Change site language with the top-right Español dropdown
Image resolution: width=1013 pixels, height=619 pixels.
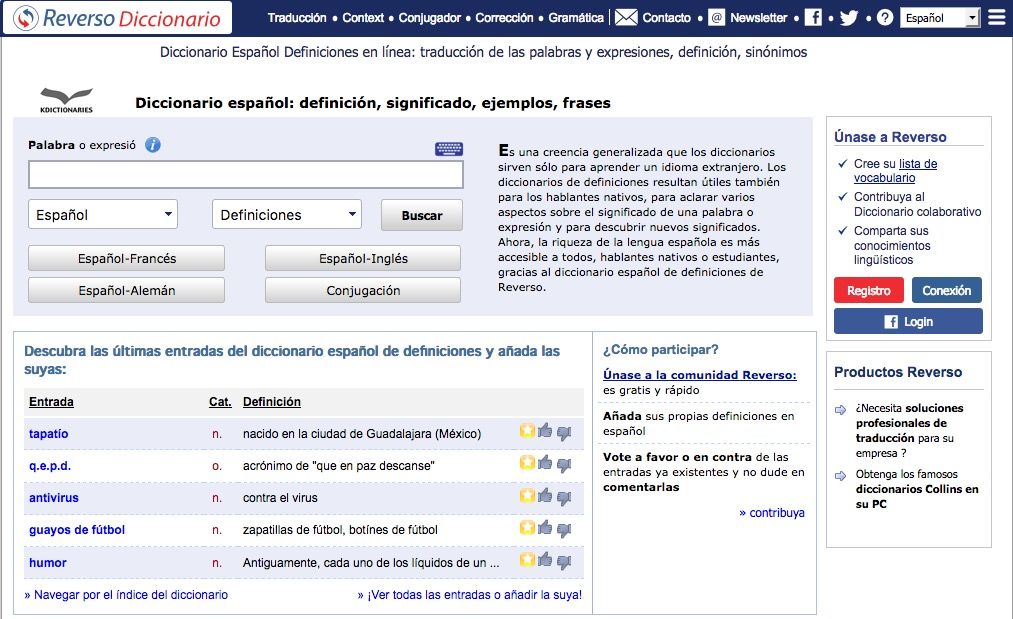tap(940, 17)
